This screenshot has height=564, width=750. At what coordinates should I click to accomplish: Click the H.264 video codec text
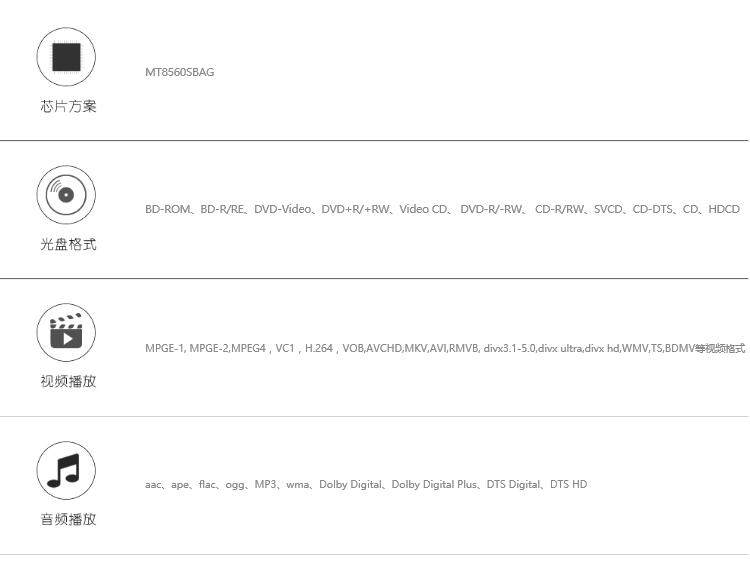point(319,348)
